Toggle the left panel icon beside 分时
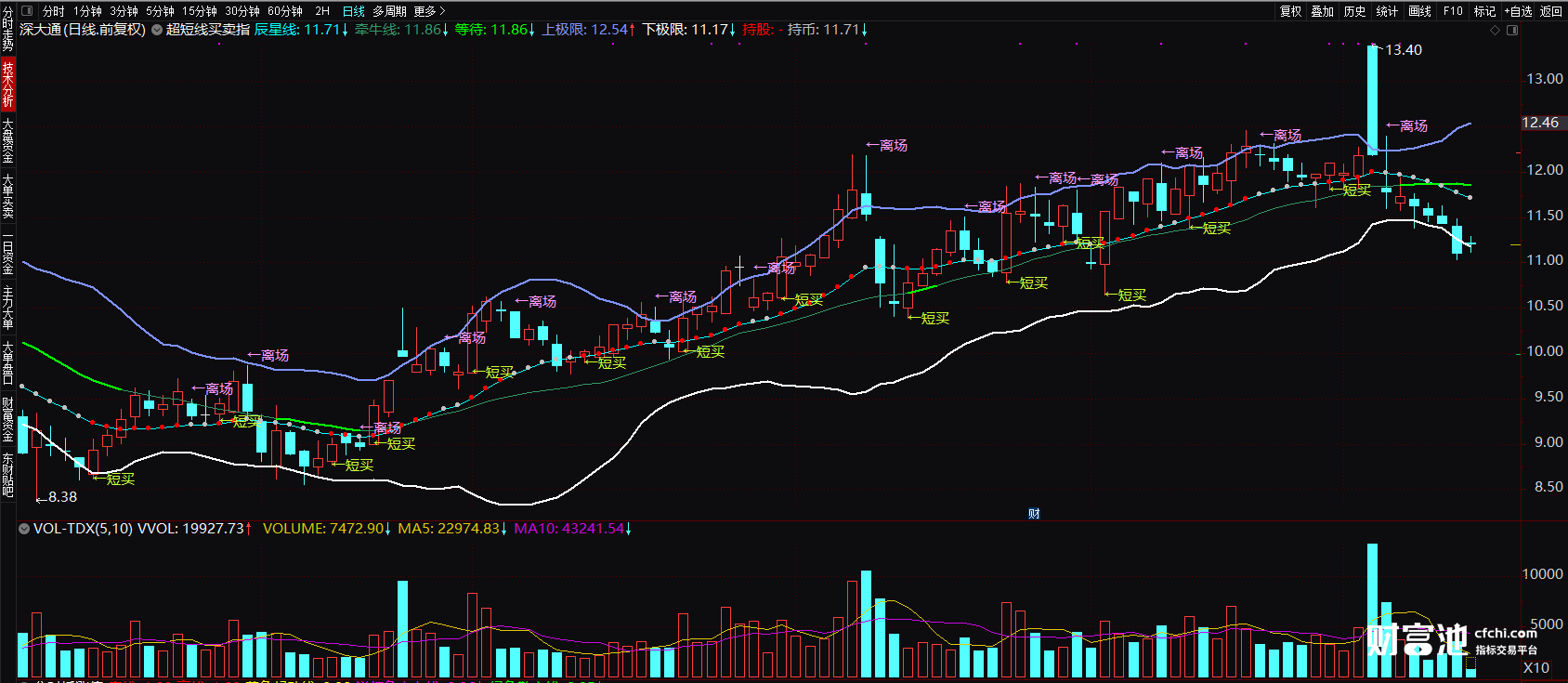The image size is (1568, 683). click(27, 11)
